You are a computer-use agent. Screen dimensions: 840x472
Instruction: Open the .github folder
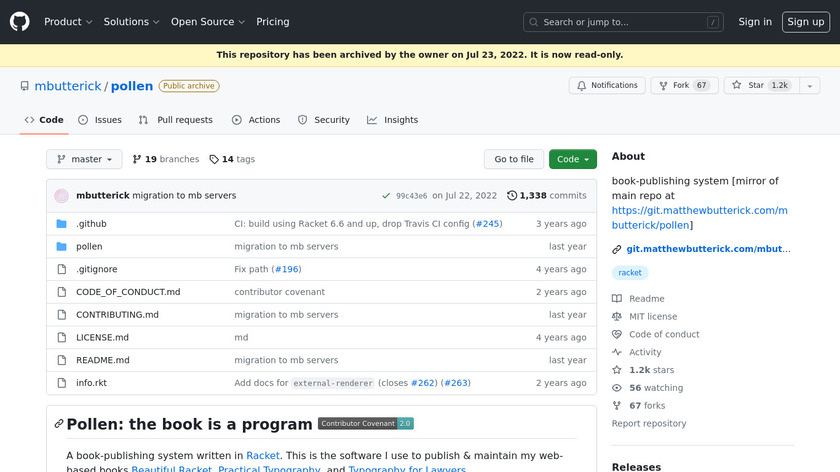click(91, 224)
